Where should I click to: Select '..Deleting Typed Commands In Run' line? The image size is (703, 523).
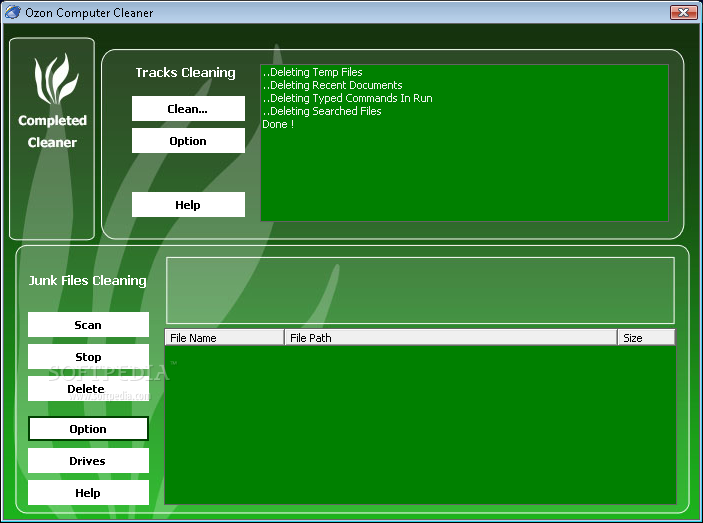tap(347, 98)
